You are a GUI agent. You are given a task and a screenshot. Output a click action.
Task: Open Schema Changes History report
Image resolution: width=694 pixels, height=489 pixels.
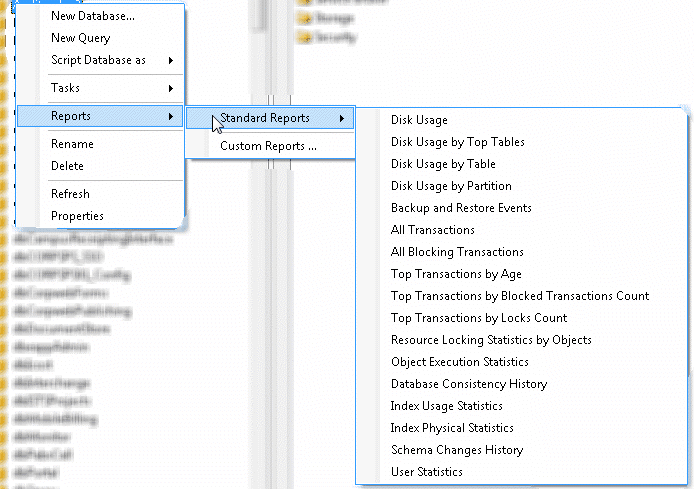tap(457, 450)
